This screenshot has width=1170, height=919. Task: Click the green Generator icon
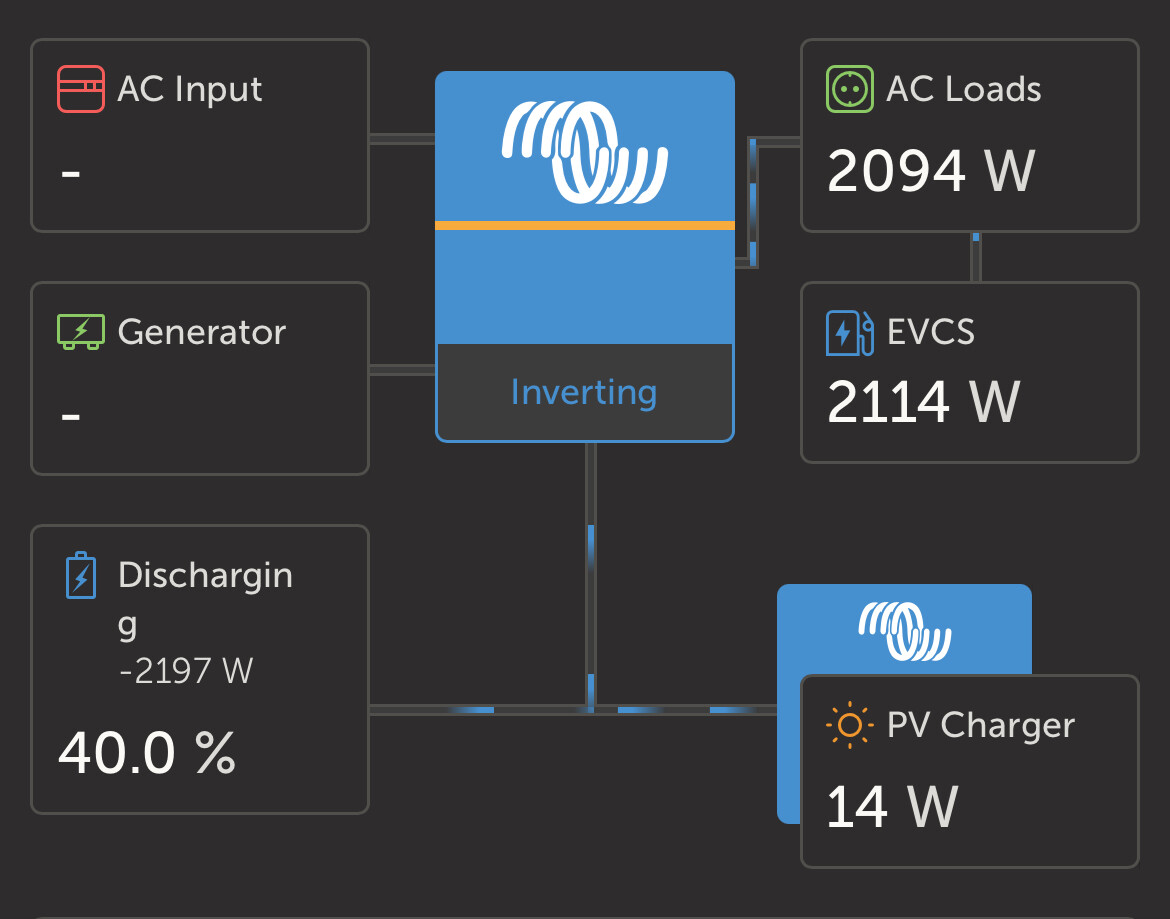pyautogui.click(x=81, y=332)
